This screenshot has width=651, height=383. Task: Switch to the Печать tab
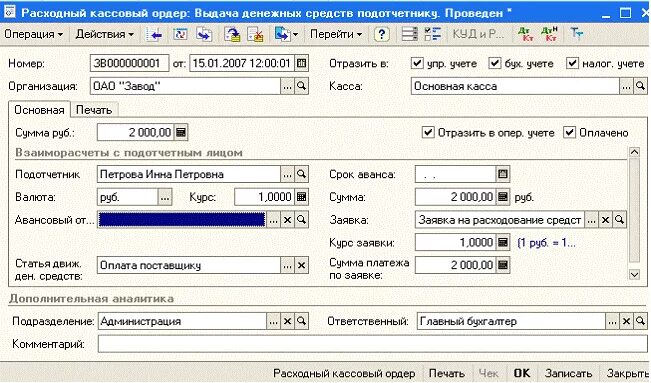click(94, 110)
